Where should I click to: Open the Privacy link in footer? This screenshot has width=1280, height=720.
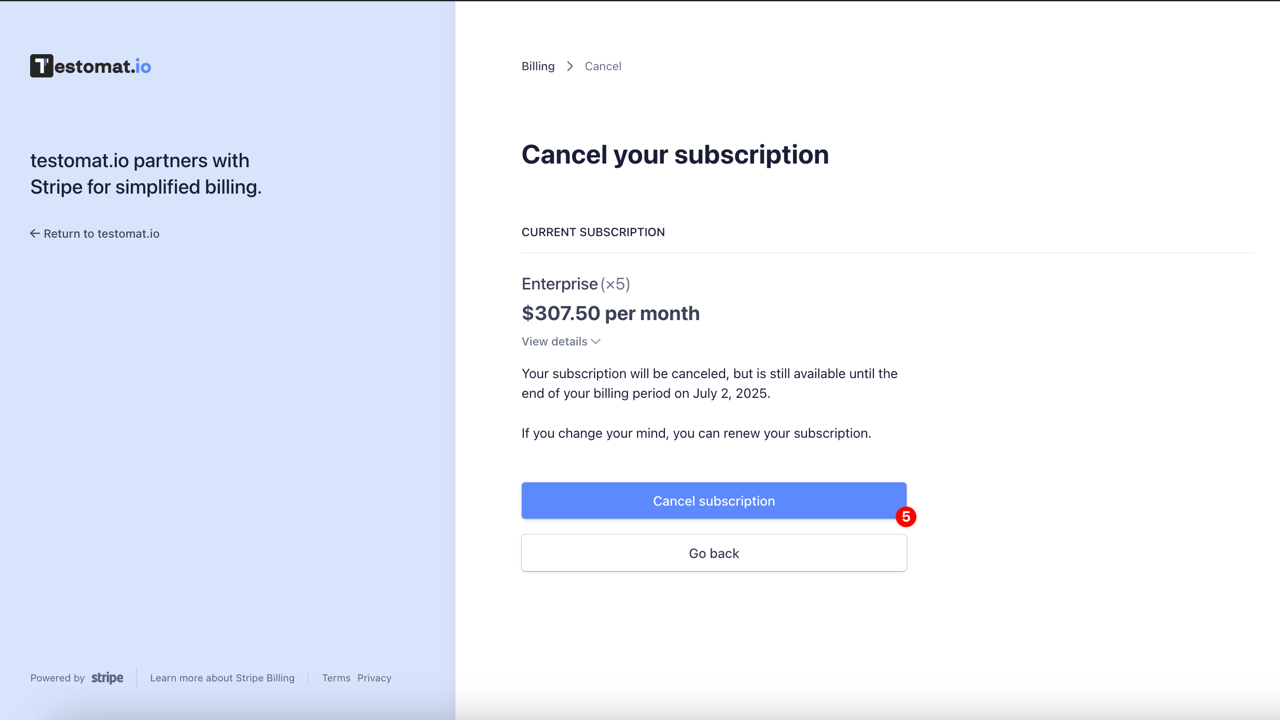point(373,677)
